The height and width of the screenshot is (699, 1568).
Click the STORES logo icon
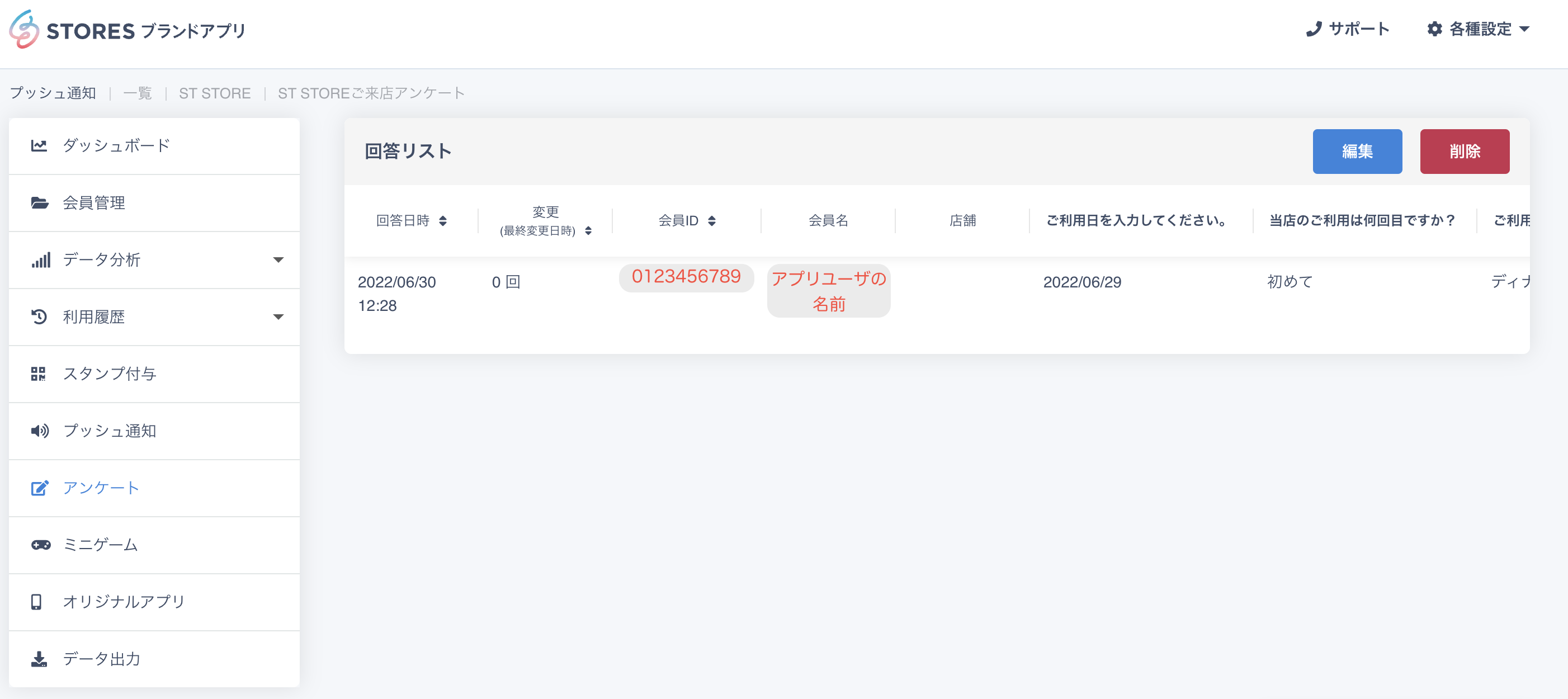click(x=23, y=29)
